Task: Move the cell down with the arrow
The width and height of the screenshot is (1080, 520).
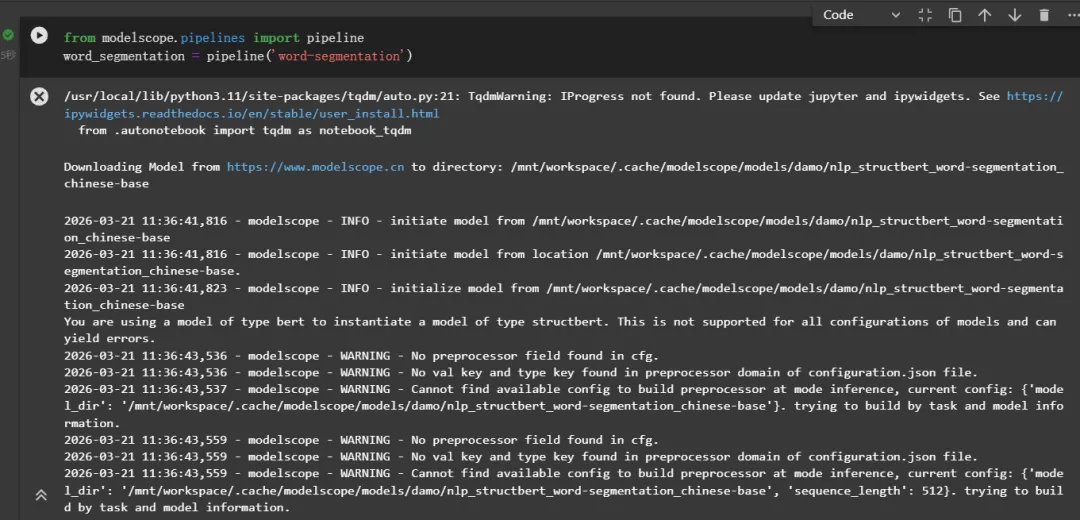Action: point(1015,15)
